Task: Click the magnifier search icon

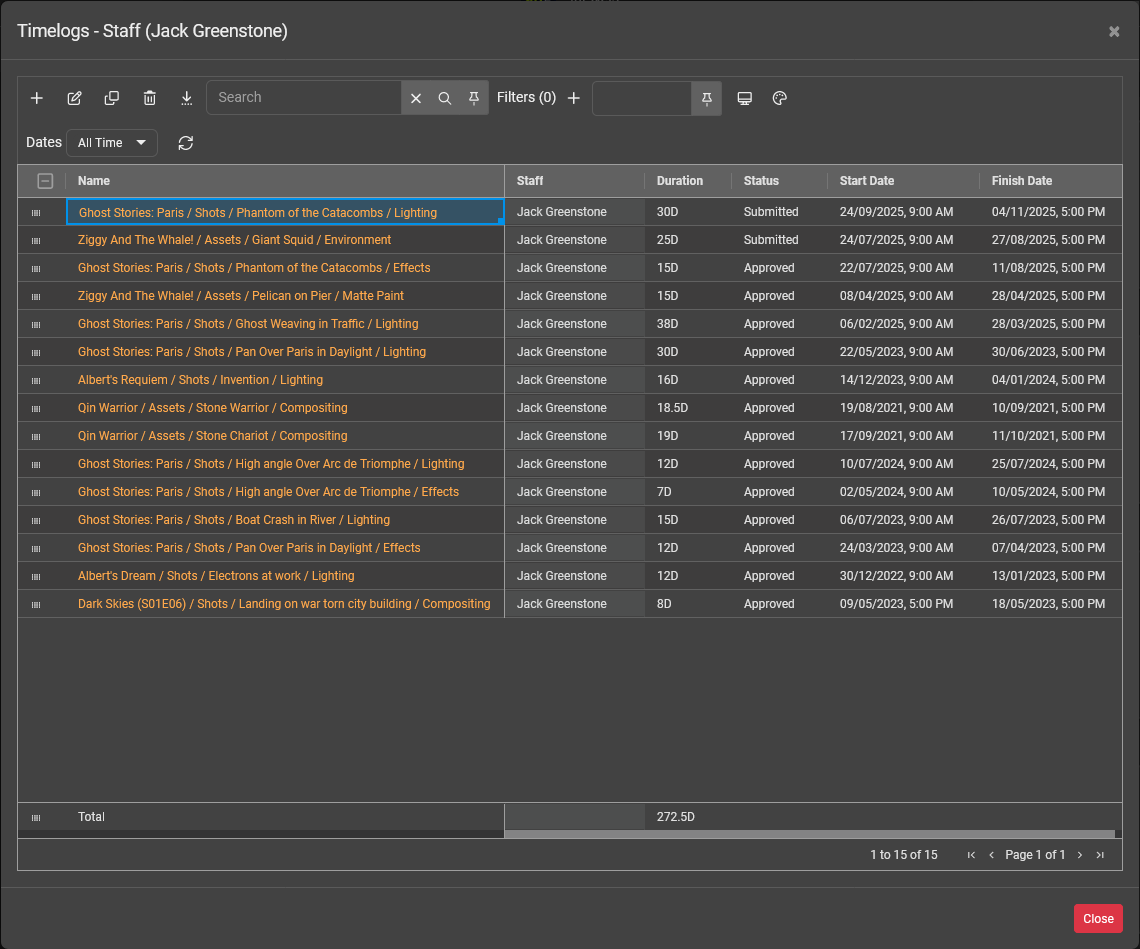Action: (445, 98)
